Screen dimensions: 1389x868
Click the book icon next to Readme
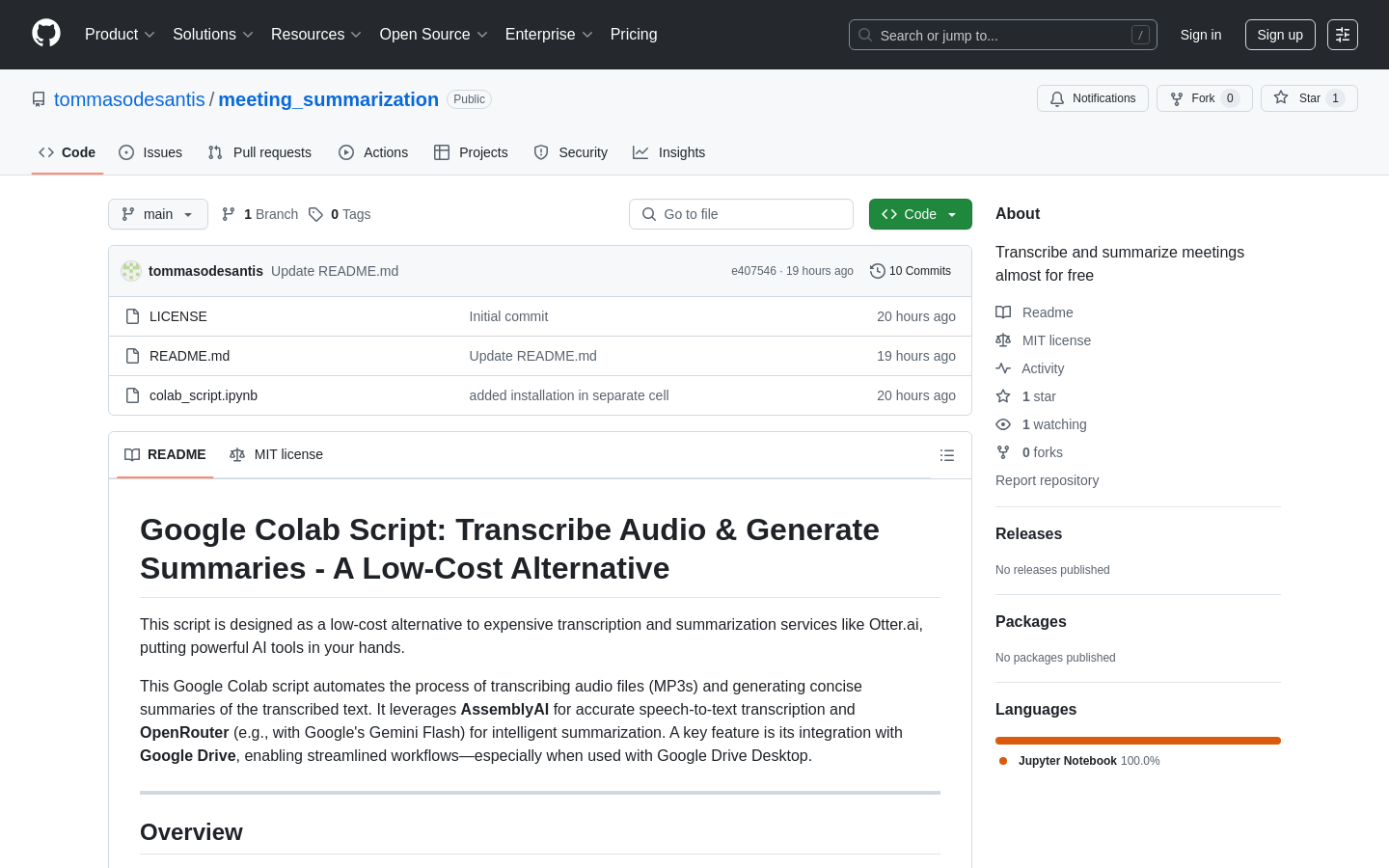(x=1003, y=312)
